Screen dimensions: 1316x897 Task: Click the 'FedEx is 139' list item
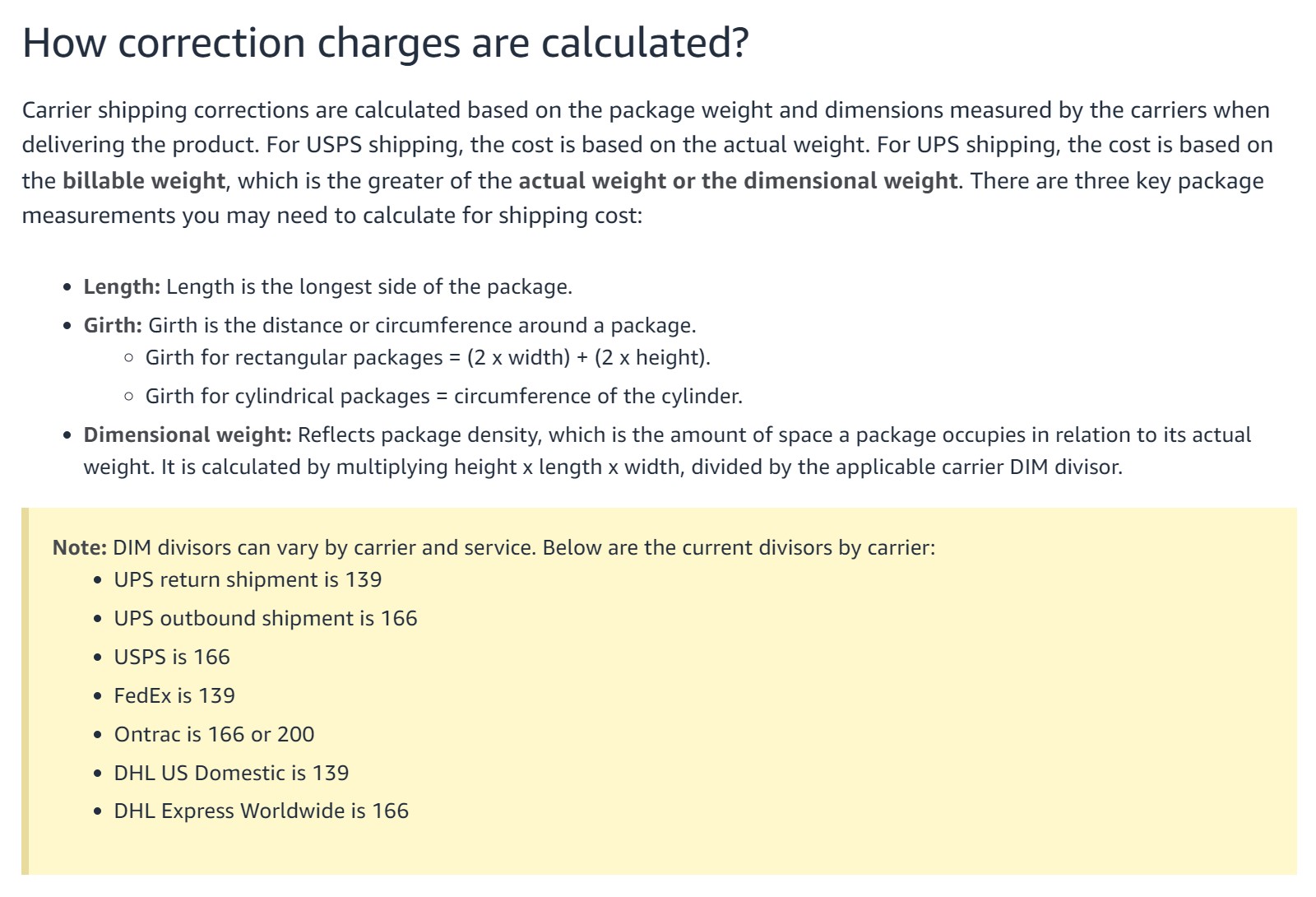point(174,696)
